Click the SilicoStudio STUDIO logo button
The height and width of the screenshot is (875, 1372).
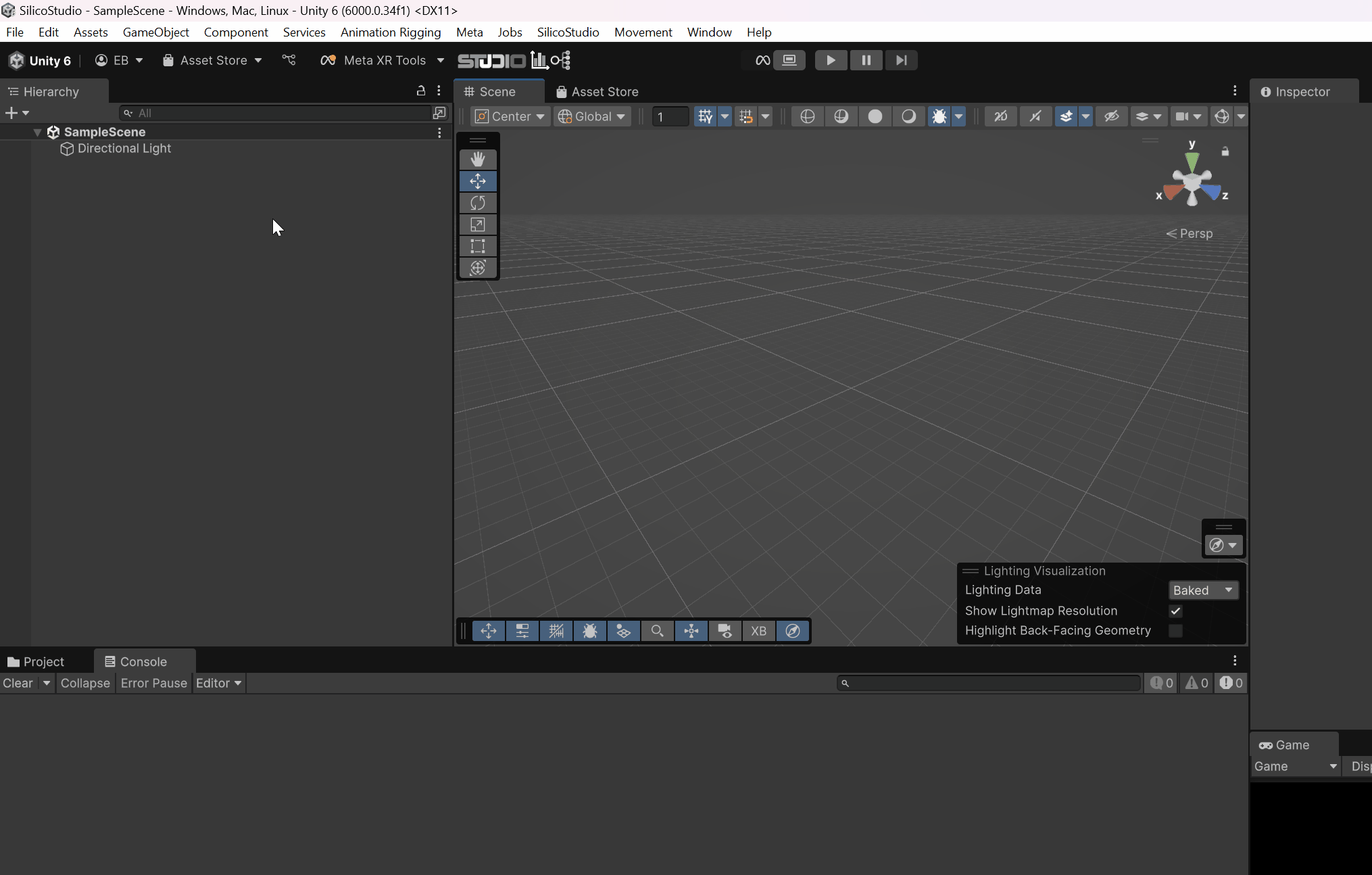pyautogui.click(x=491, y=61)
